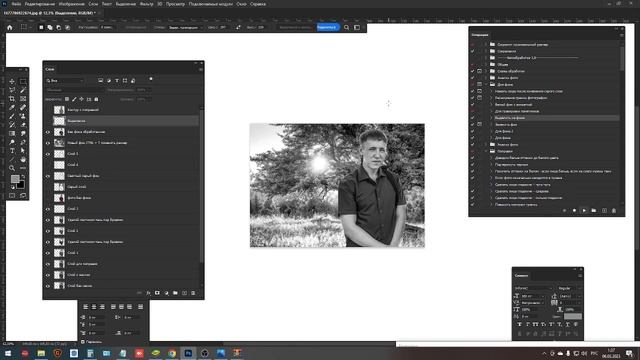Toggle checkmark for 'Заменить фон' action
Image resolution: width=640 pixels, height=360 pixels.
tap(473, 124)
